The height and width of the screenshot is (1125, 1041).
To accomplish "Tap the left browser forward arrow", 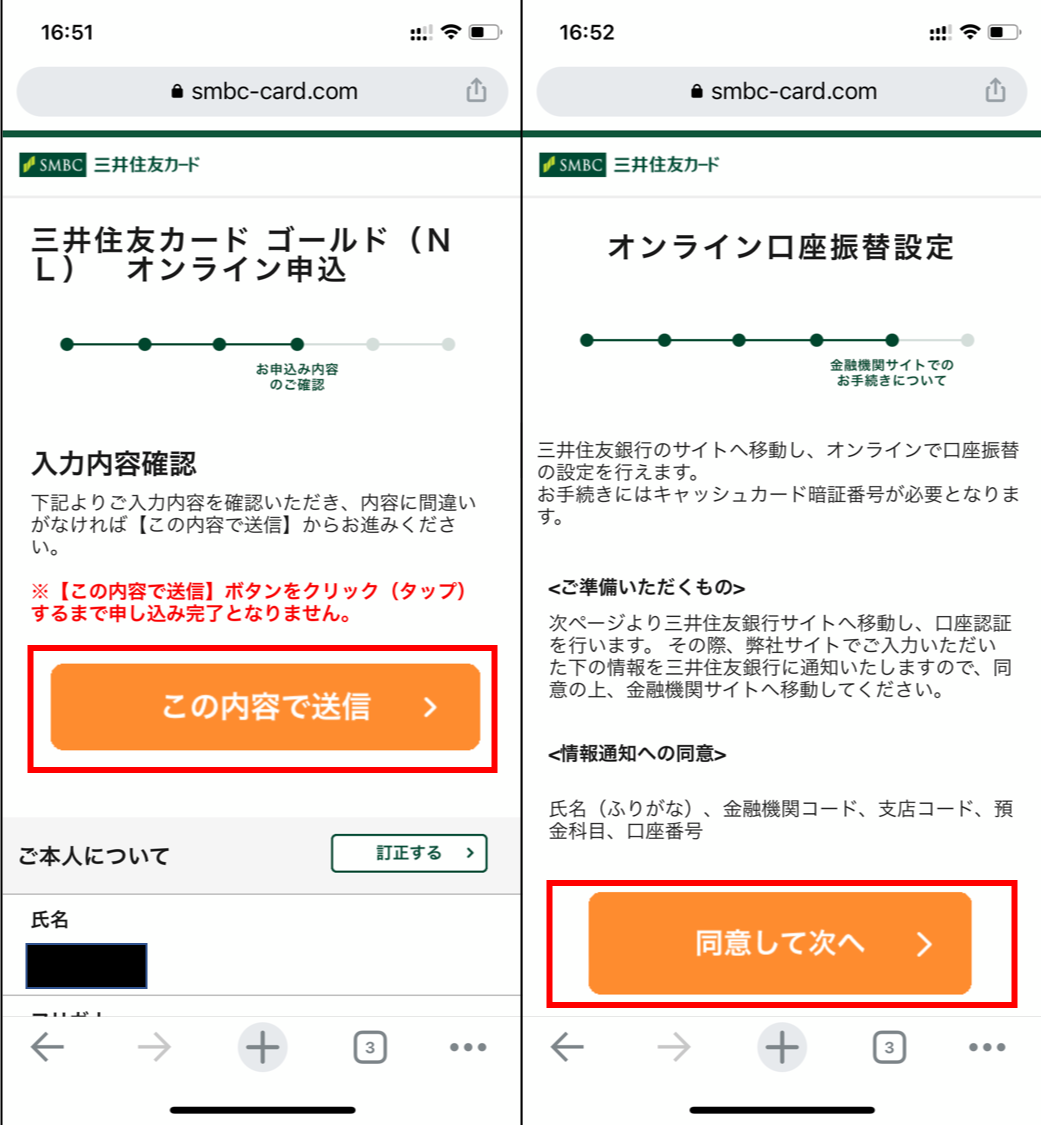I will point(154,1048).
